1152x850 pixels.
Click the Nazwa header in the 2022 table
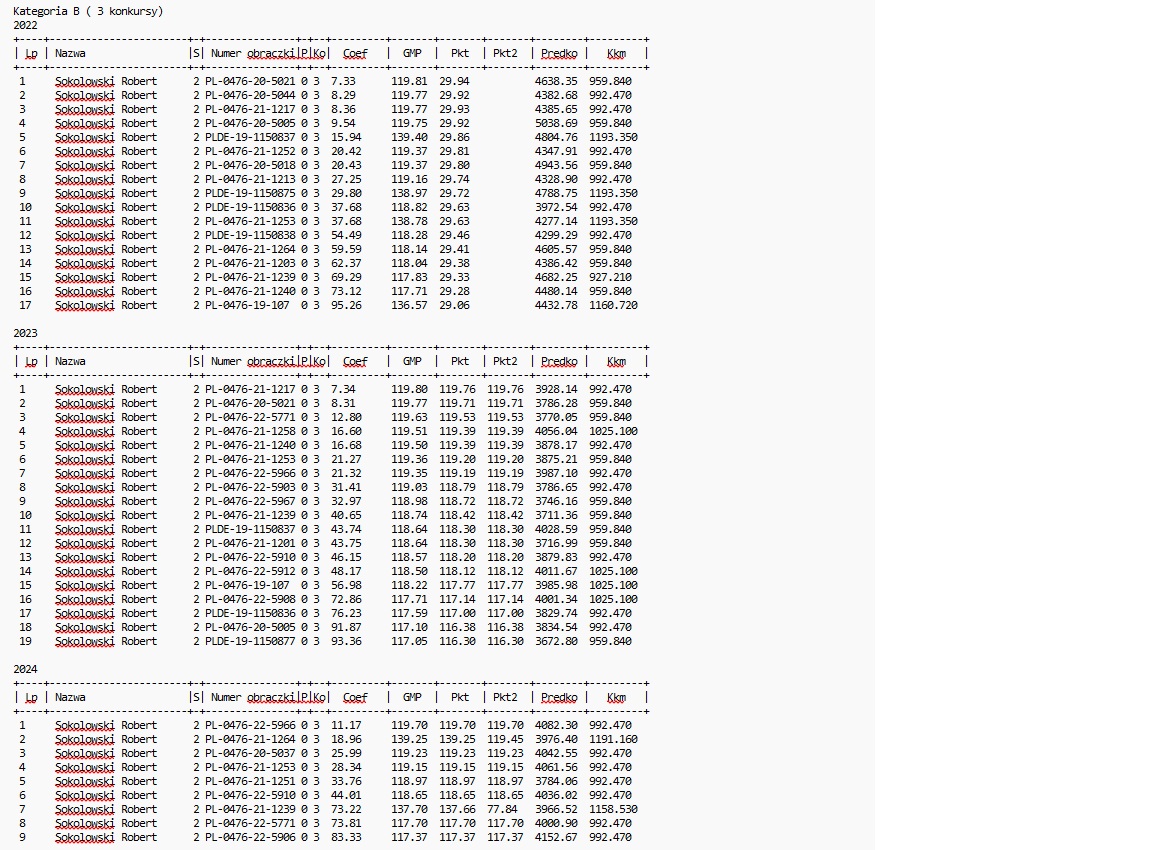(70, 53)
